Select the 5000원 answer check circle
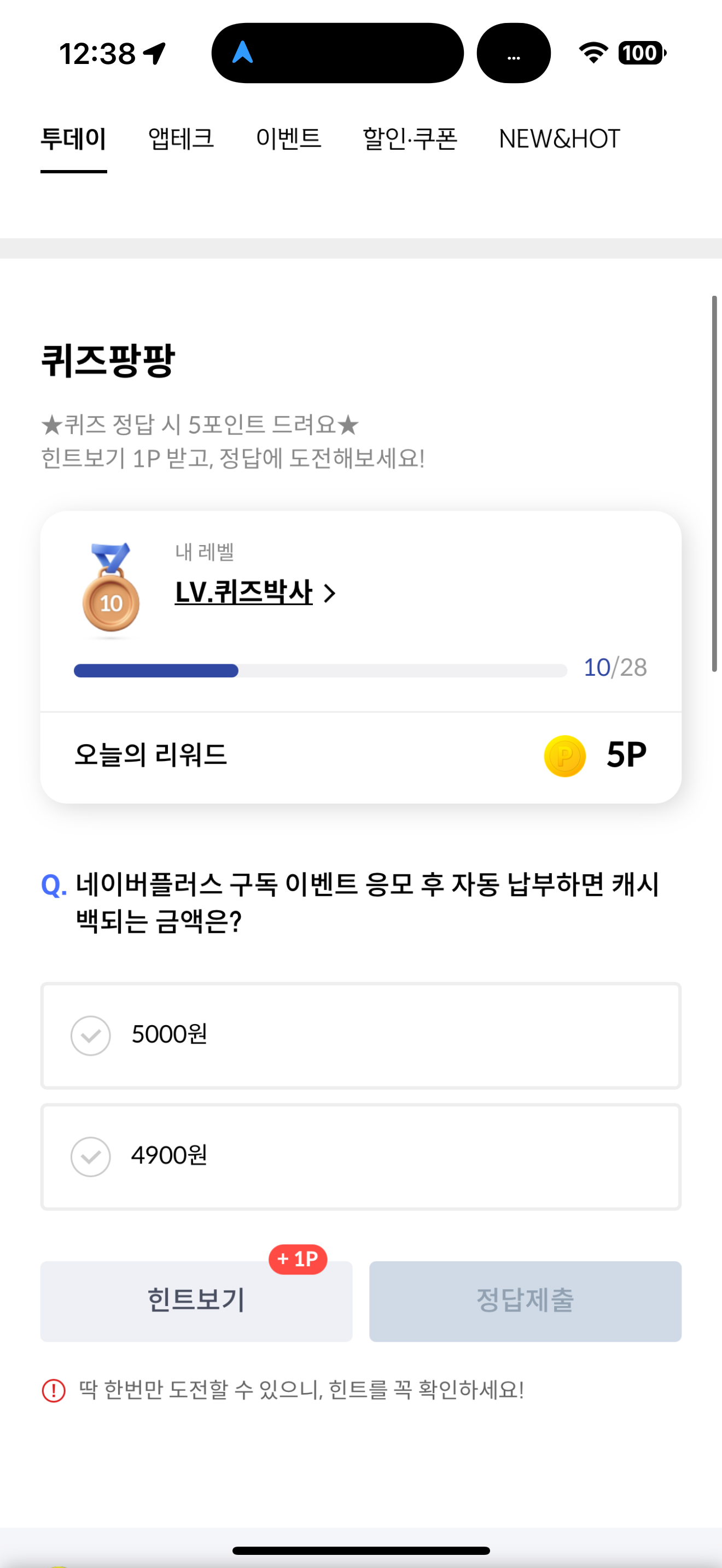722x1568 pixels. click(x=91, y=1035)
